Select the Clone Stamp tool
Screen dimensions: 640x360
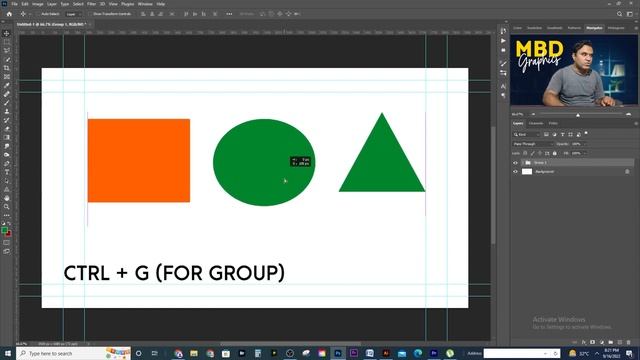coord(7,111)
